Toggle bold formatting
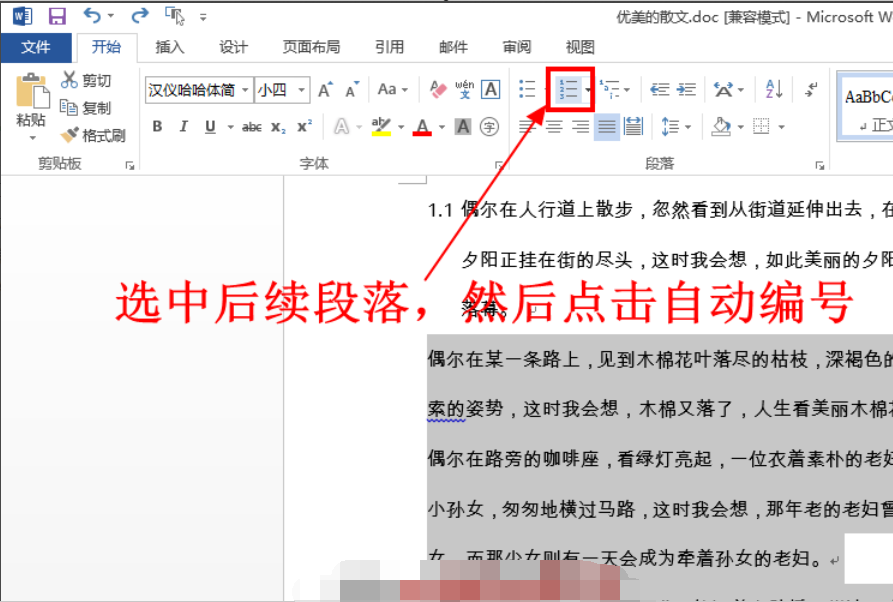This screenshot has width=893, height=602. tap(156, 126)
